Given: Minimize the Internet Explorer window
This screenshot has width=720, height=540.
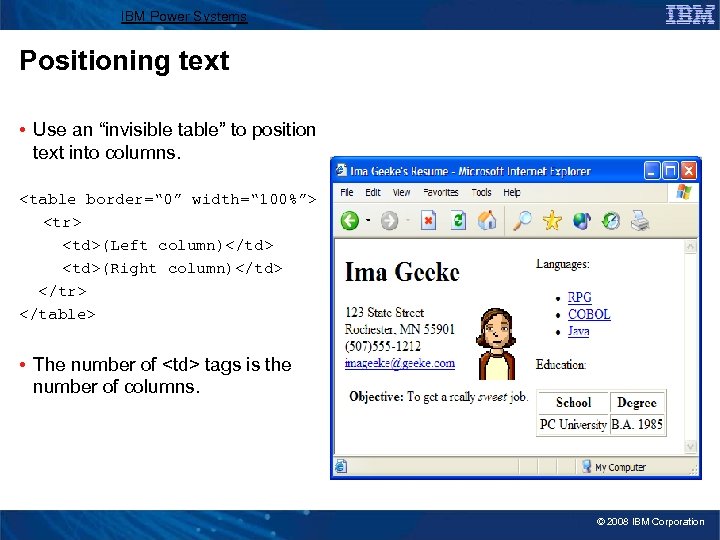Looking at the screenshot, I should click(x=652, y=171).
